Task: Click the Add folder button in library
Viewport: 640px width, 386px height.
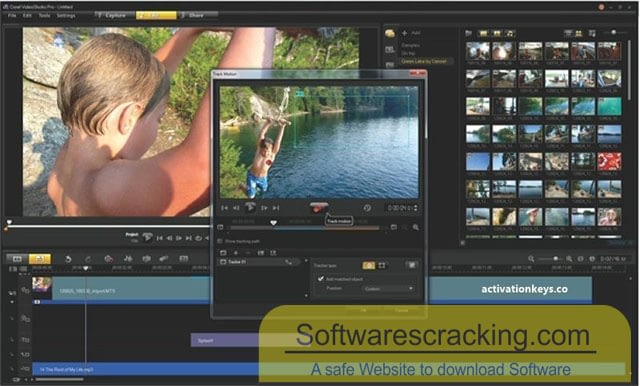Action: pyautogui.click(x=412, y=33)
